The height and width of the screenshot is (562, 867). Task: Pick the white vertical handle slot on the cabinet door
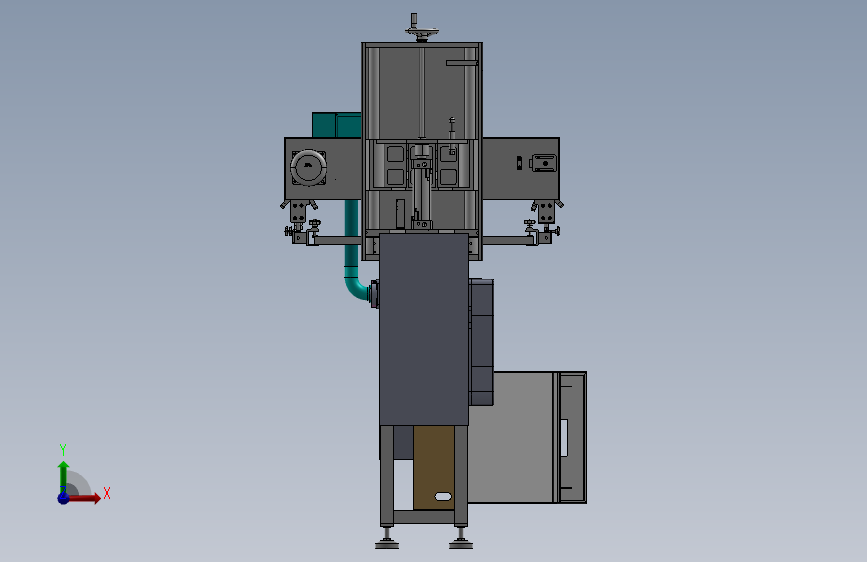click(x=564, y=438)
